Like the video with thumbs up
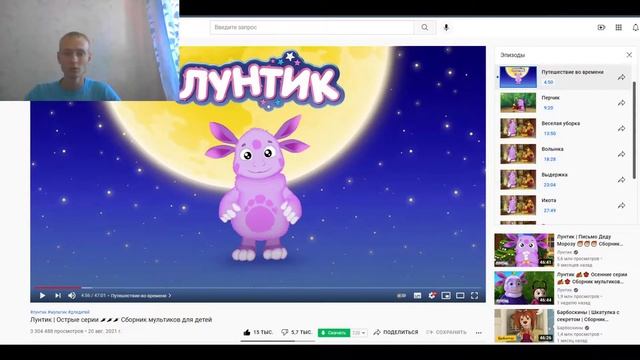This screenshot has height=360, width=640. (x=258, y=332)
